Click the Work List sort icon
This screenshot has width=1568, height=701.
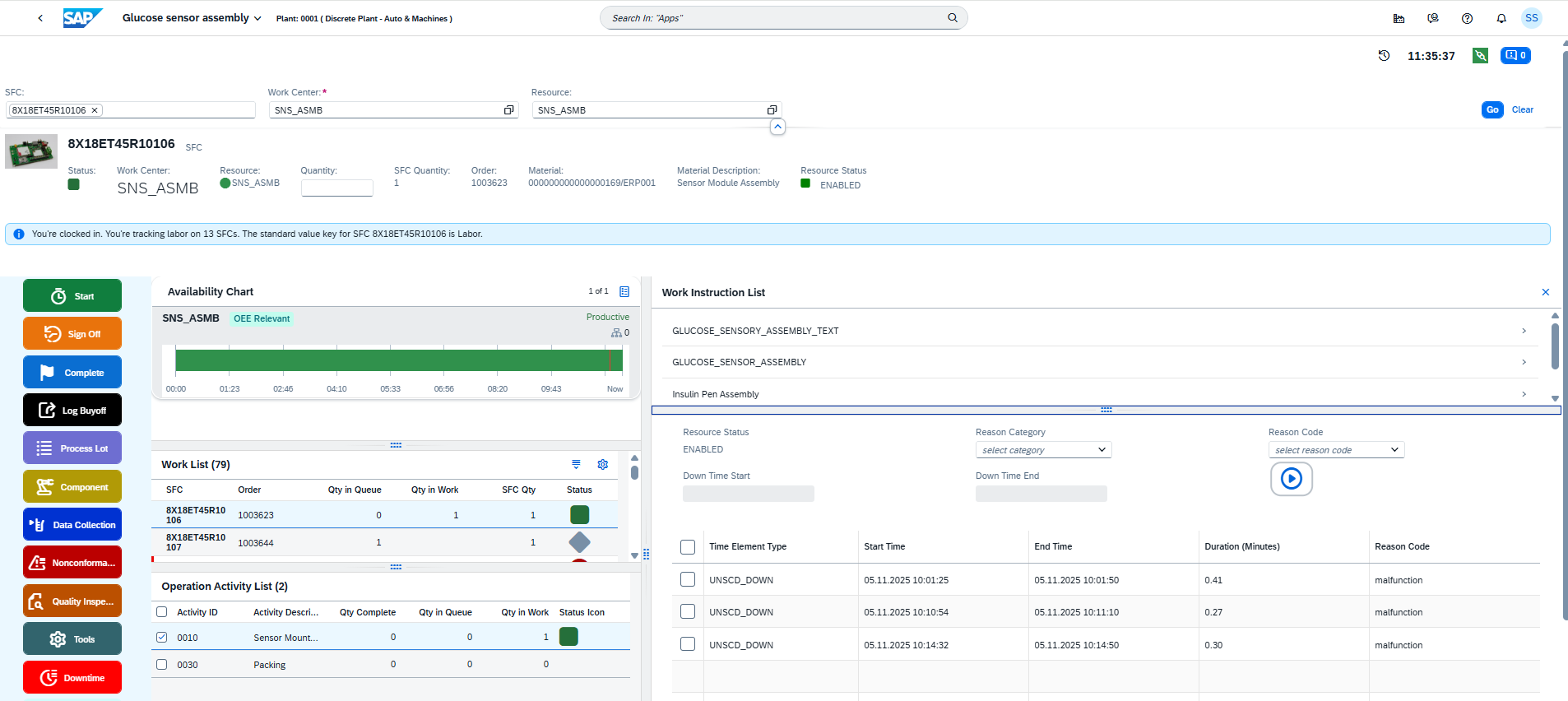[x=576, y=465]
